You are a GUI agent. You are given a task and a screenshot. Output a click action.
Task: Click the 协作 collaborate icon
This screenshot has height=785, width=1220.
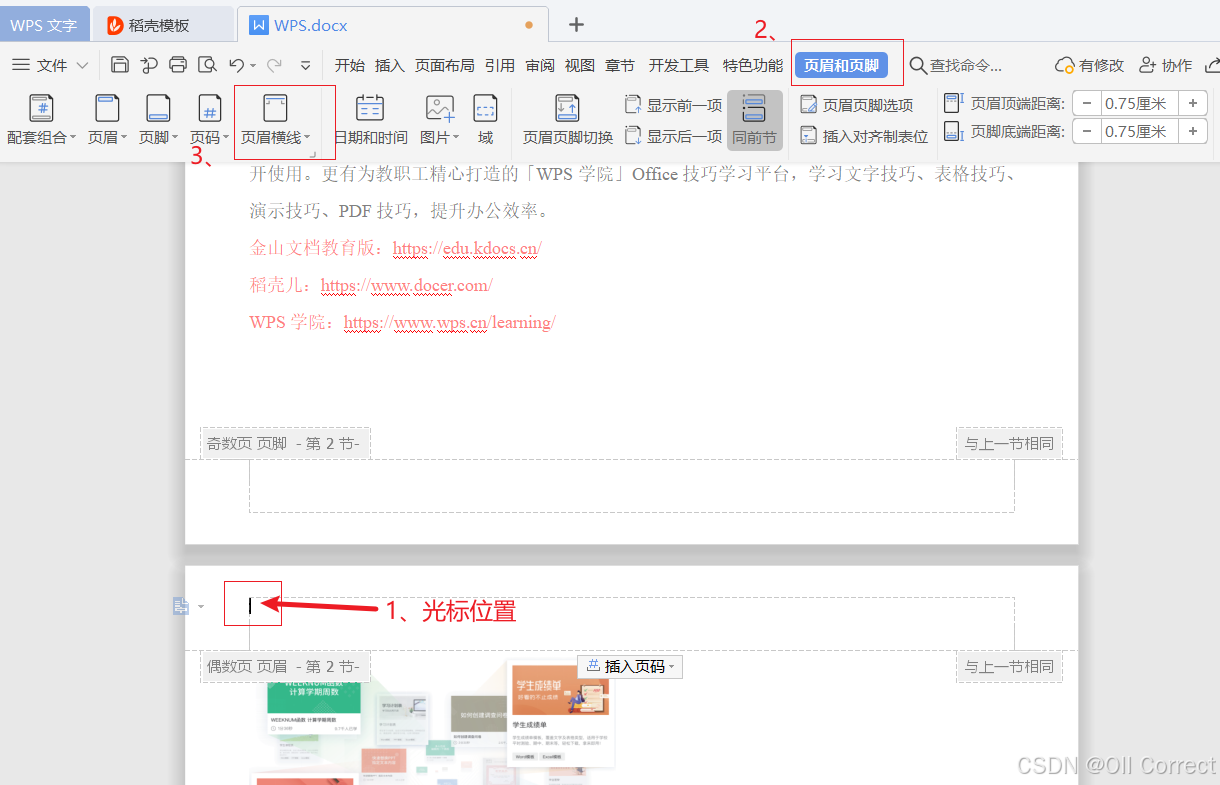pos(1147,65)
